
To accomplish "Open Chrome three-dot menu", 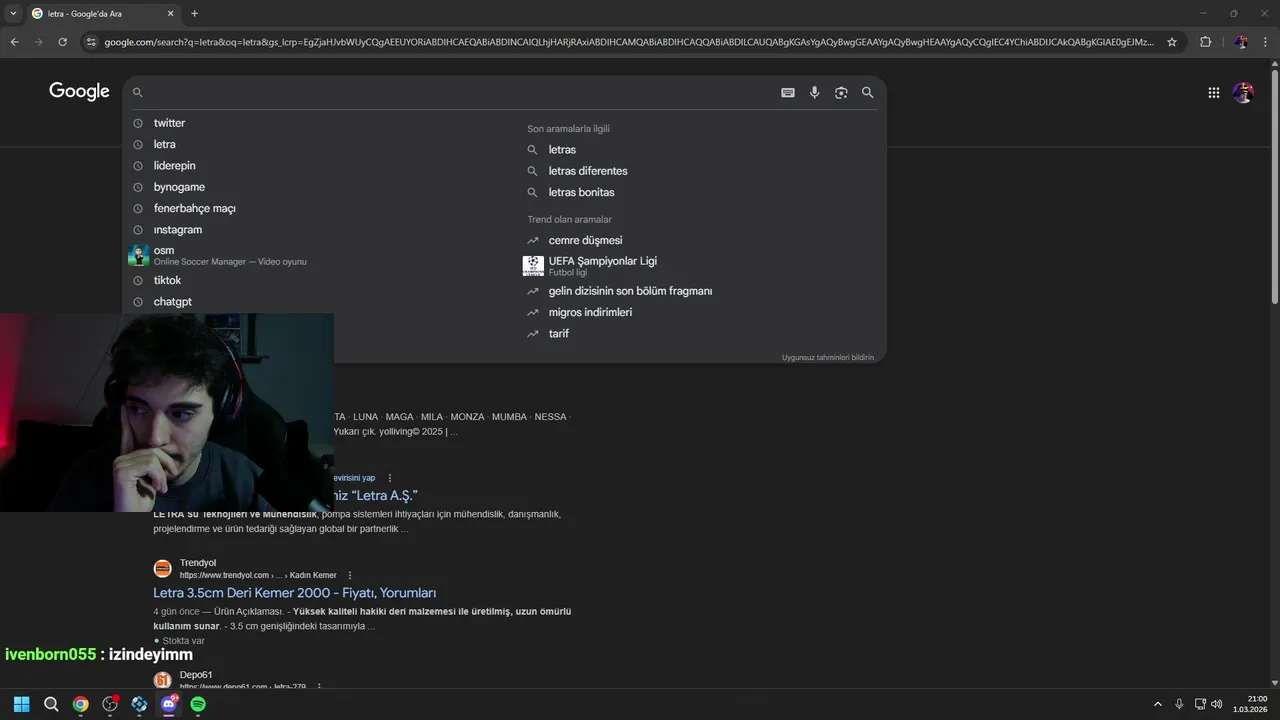I will click(x=1265, y=42).
